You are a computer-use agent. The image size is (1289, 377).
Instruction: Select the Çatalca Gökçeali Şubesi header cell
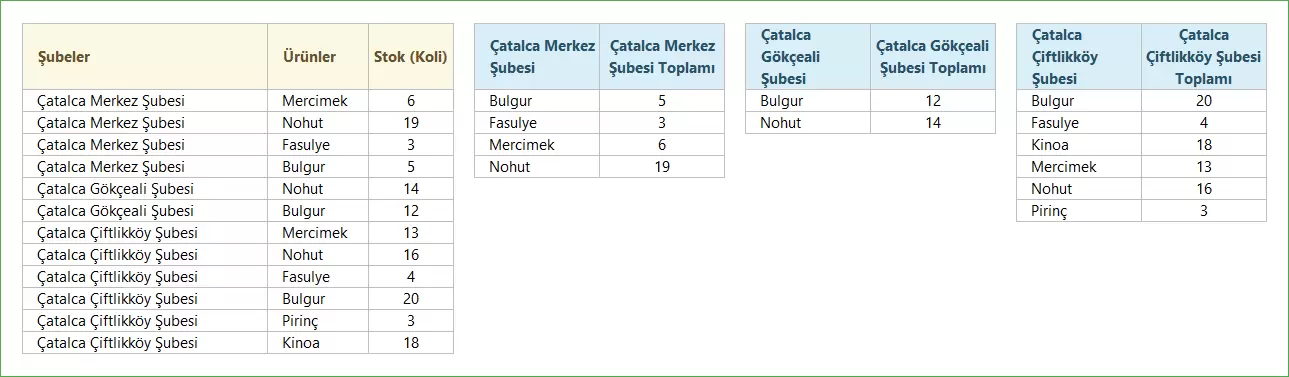[808, 57]
